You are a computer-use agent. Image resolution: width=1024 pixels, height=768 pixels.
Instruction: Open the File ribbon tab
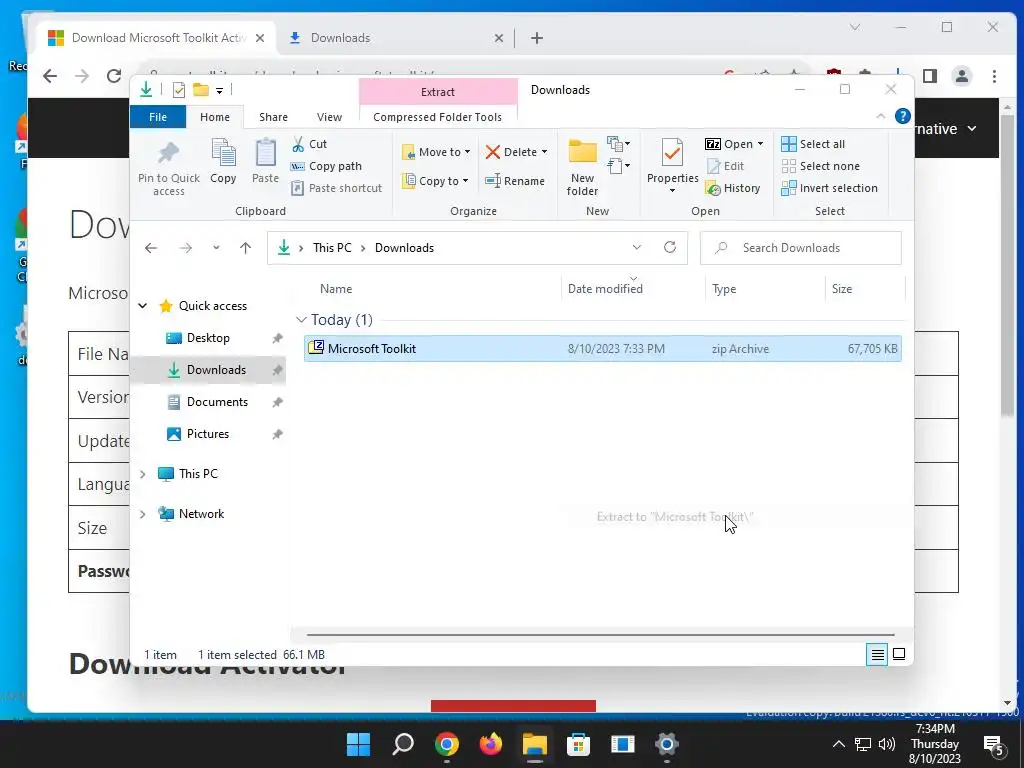(x=158, y=117)
